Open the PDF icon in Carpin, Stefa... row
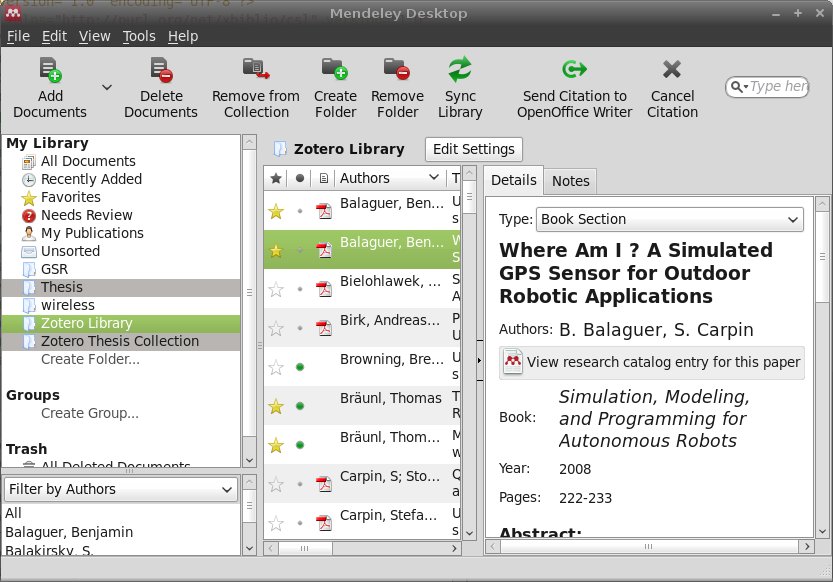The width and height of the screenshot is (833, 582). pos(324,523)
